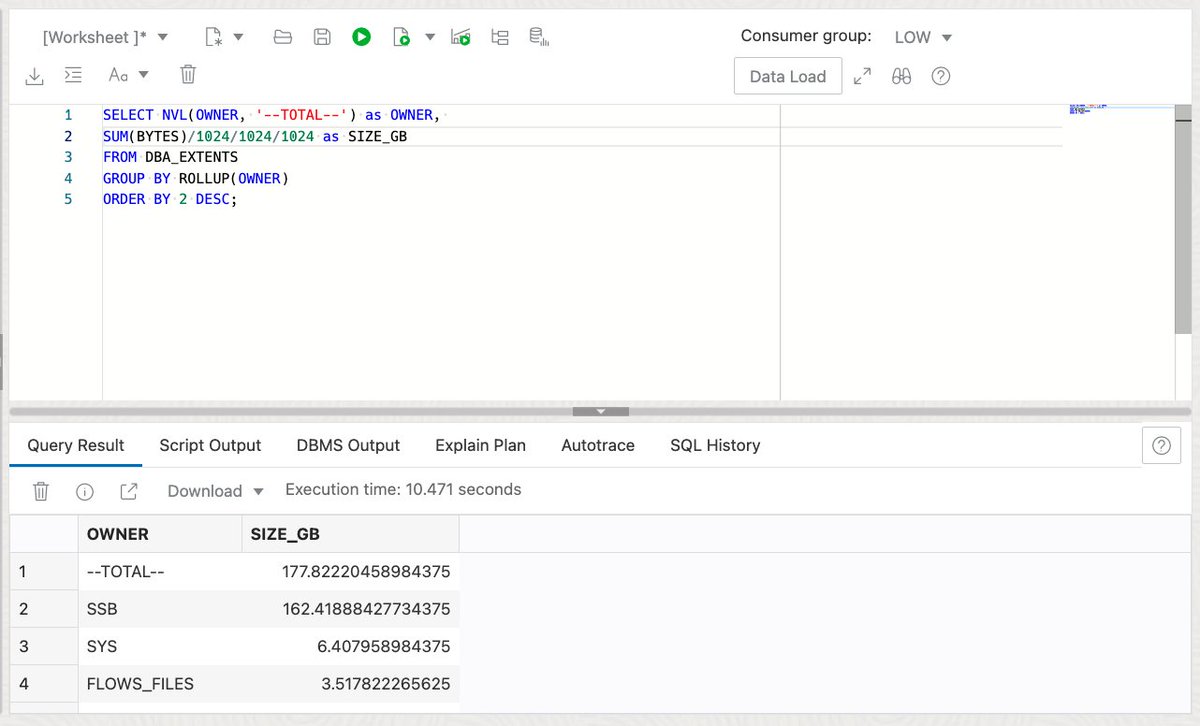This screenshot has width=1200, height=726.
Task: Collapse the editor pane via splitter arrow
Action: (600, 411)
